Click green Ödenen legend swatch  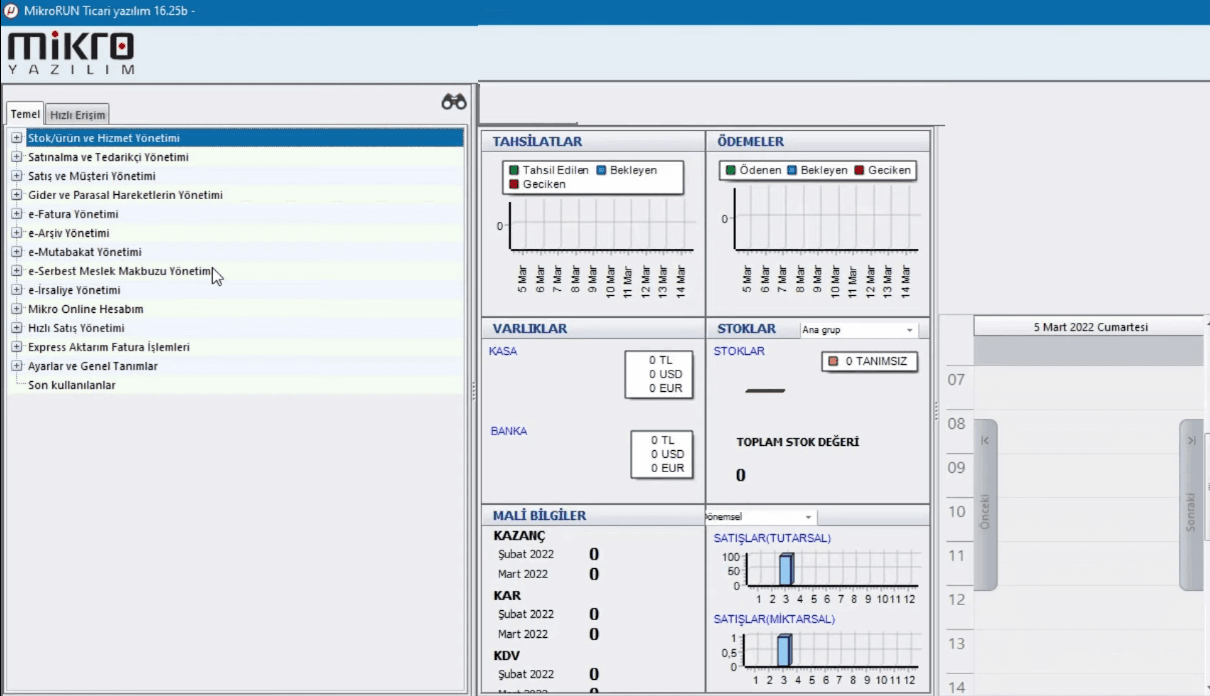(731, 170)
